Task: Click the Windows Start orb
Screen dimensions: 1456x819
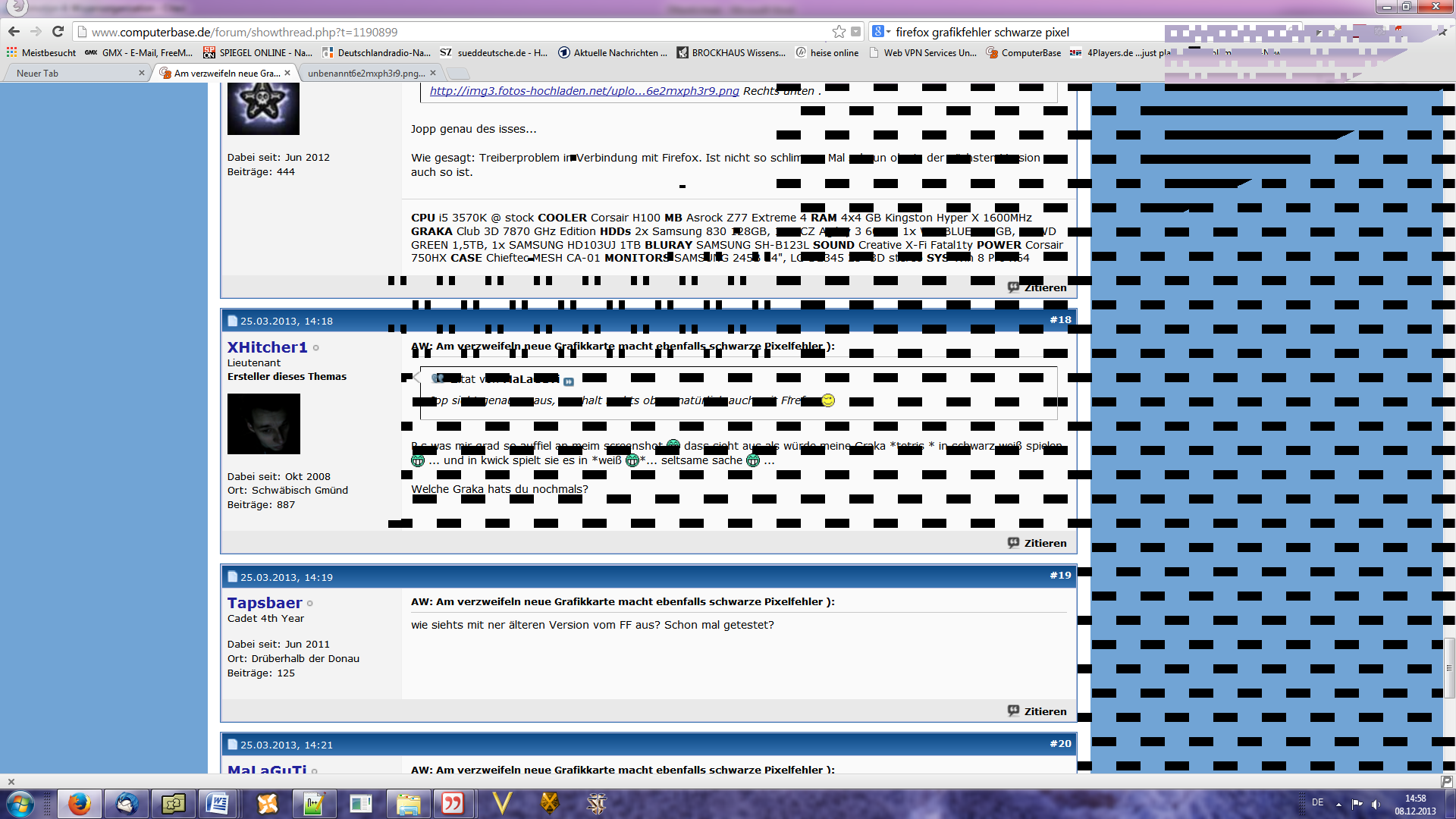Action: tap(20, 803)
